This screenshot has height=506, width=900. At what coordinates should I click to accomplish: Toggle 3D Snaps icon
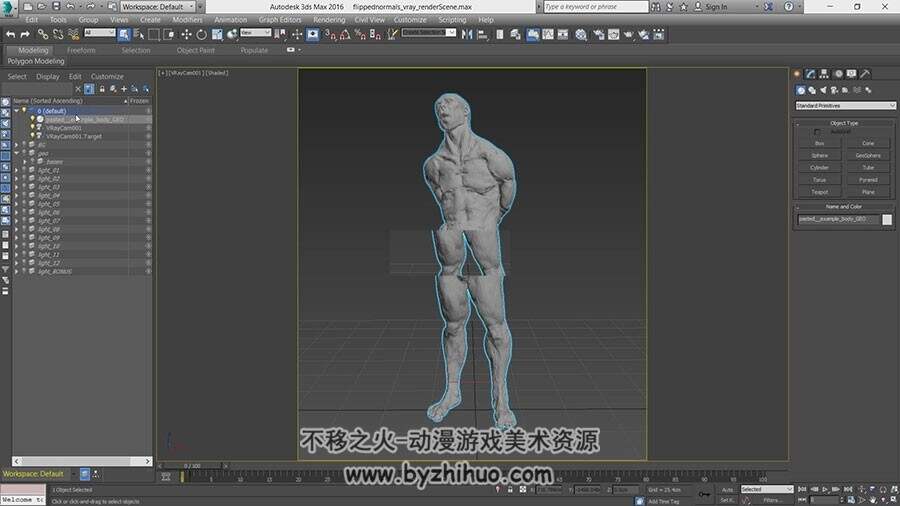331,34
